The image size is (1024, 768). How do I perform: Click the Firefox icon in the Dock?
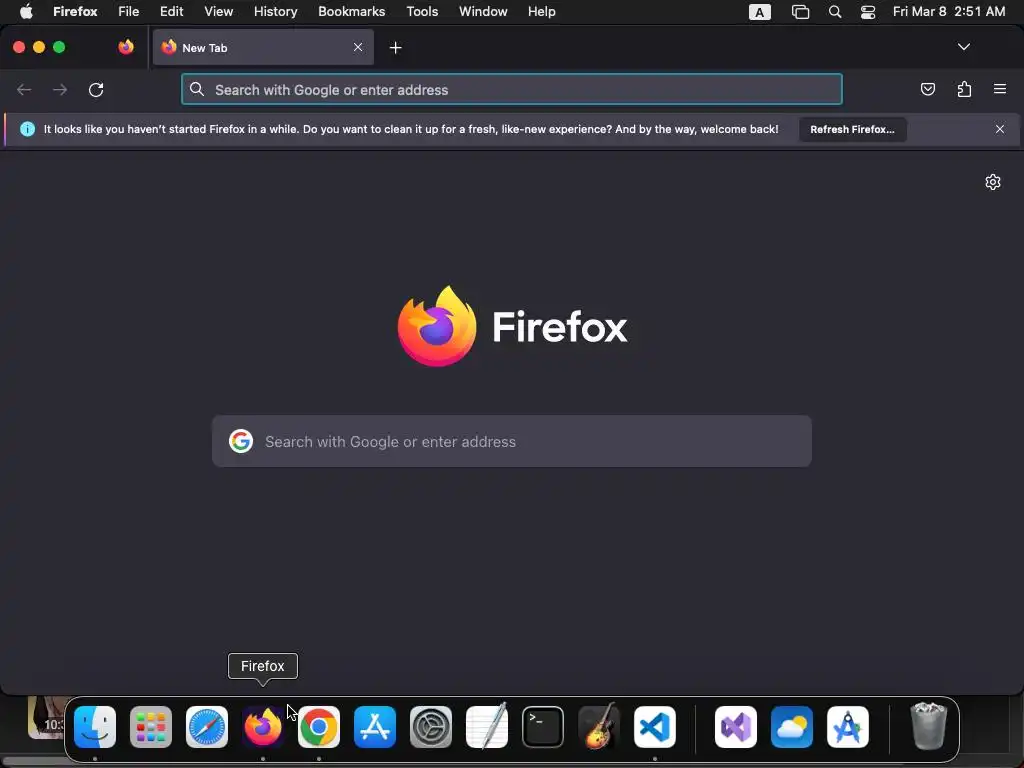click(263, 727)
